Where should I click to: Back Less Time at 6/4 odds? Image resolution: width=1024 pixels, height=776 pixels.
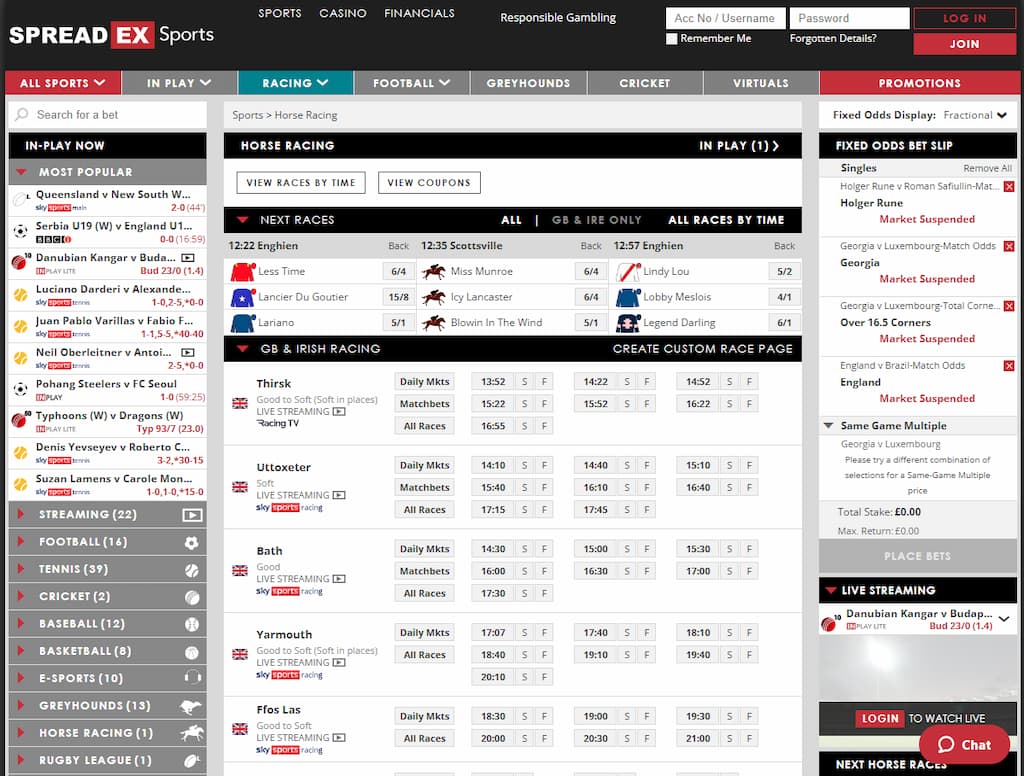pyautogui.click(x=398, y=272)
